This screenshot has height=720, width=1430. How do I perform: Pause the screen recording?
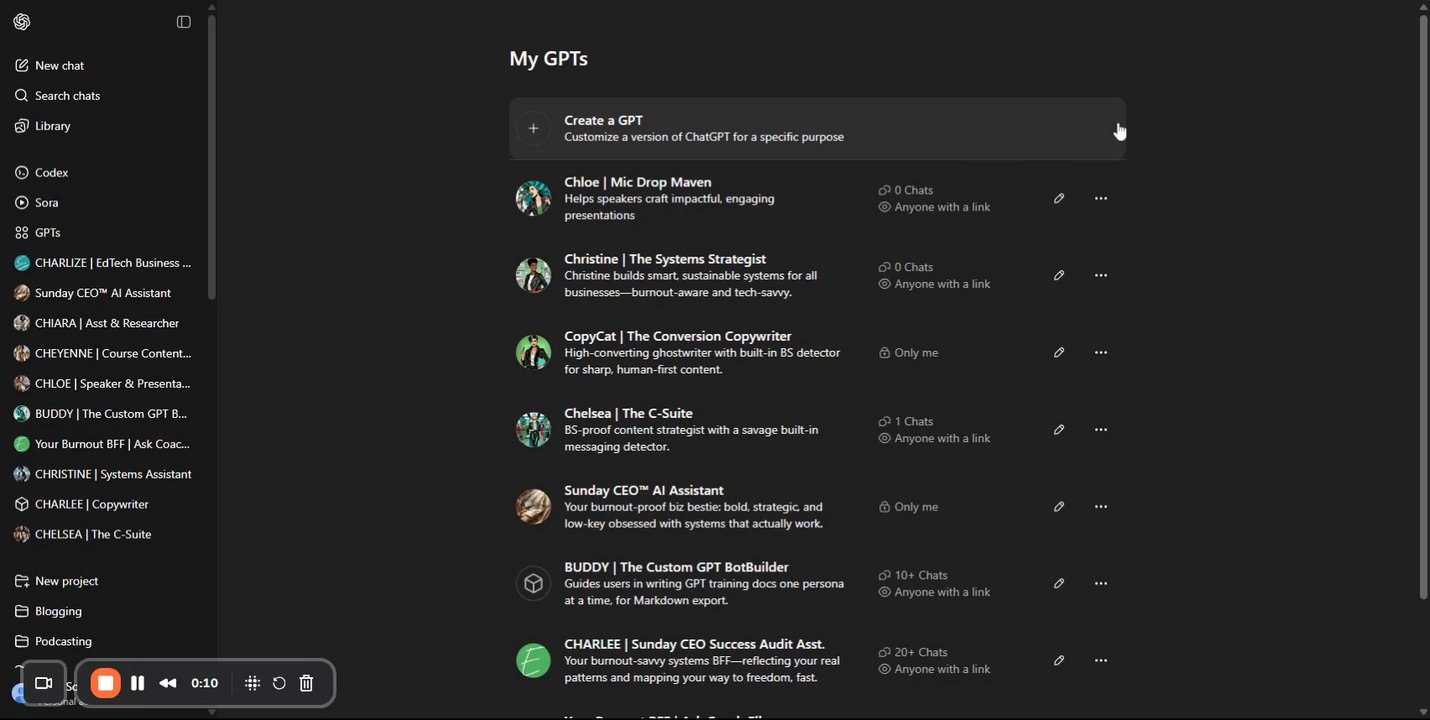(x=138, y=683)
